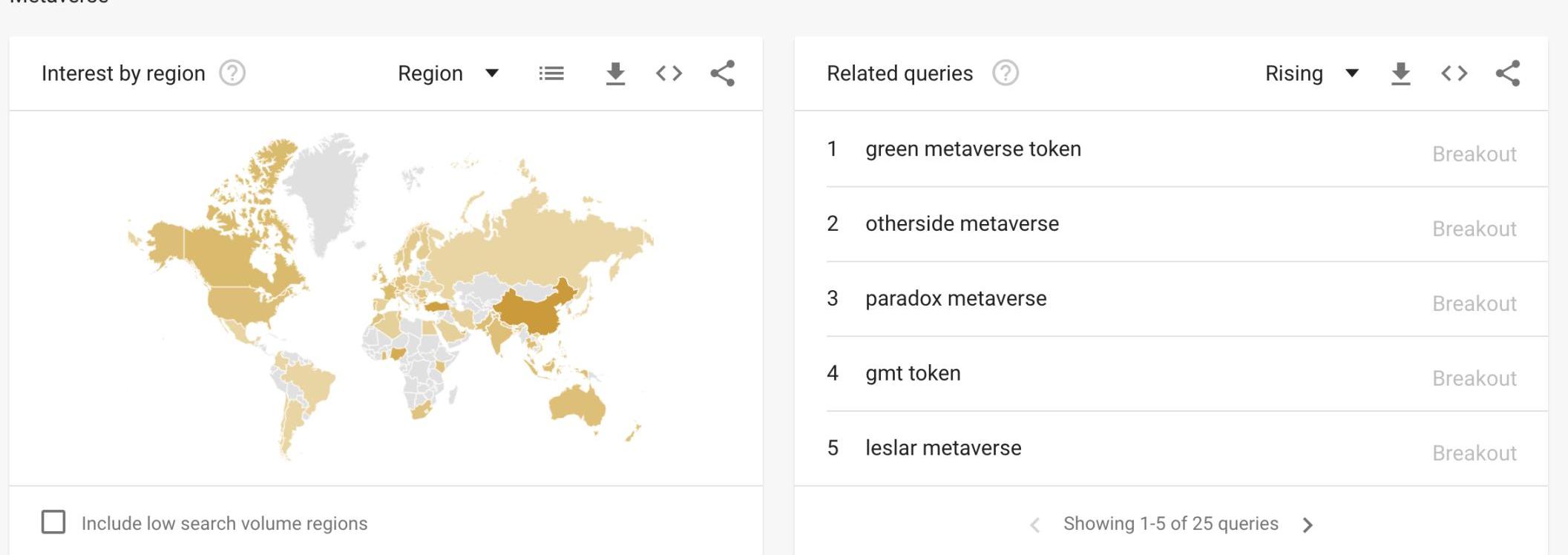Go to next page of queries
This screenshot has width=1568, height=555.
click(x=1308, y=525)
